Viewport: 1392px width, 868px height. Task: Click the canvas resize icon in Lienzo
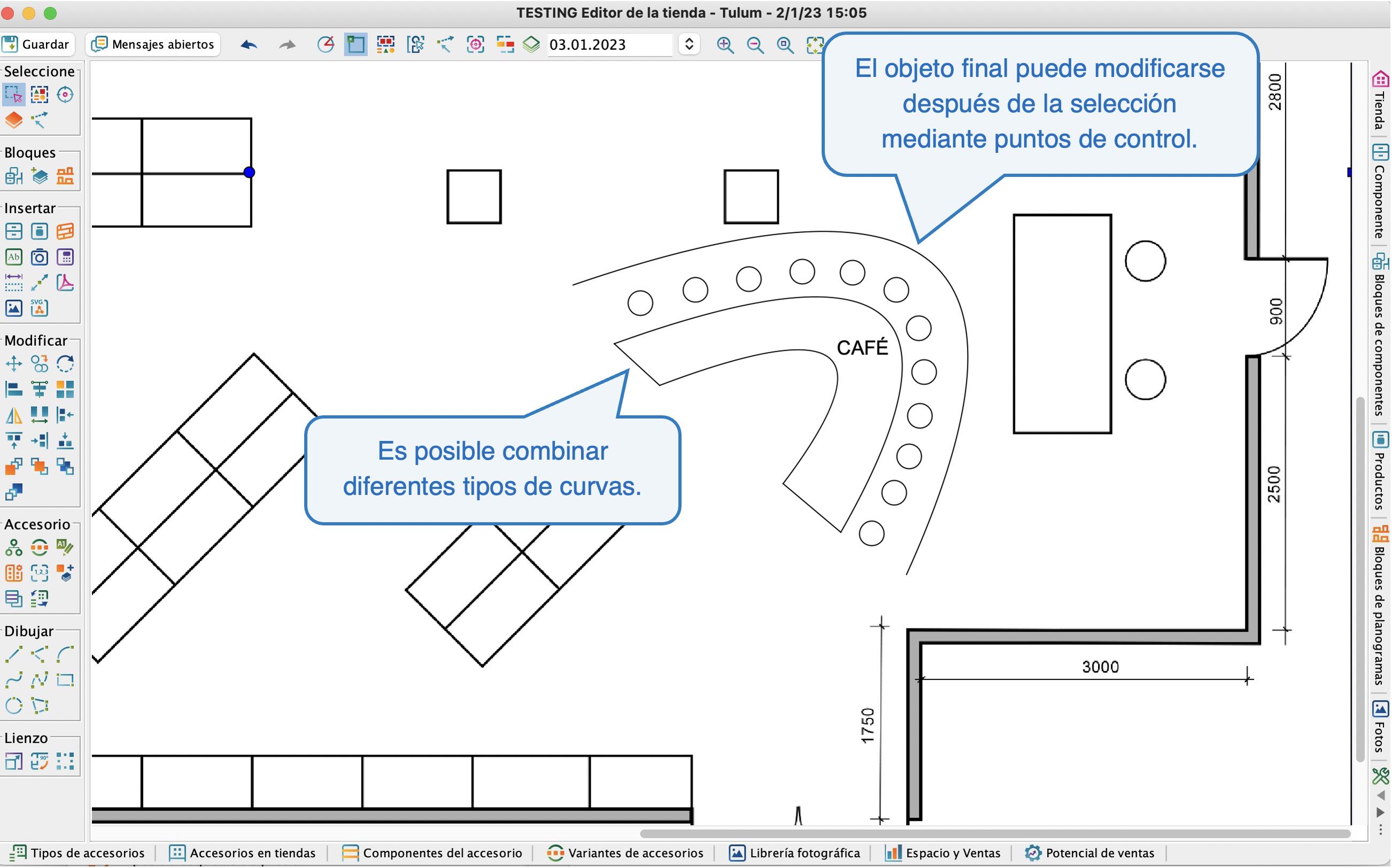pos(14,762)
